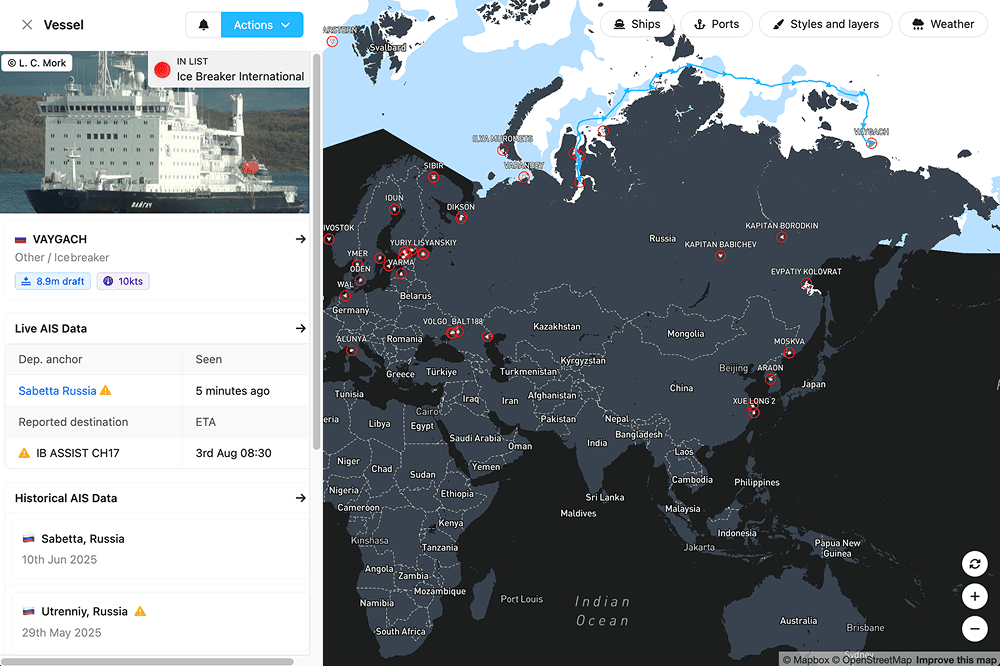Image resolution: width=1000 pixels, height=666 pixels.
Task: Expand the Live AIS Data section
Action: 300,328
